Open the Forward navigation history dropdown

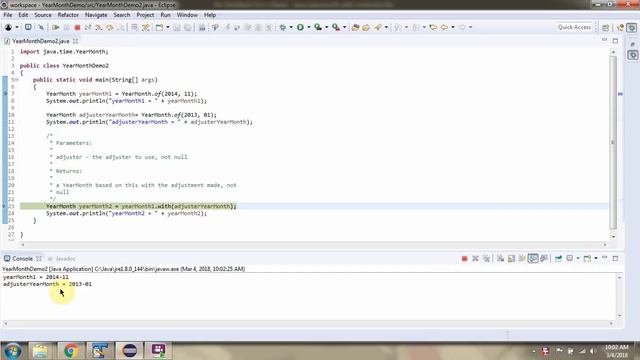click(x=471, y=27)
